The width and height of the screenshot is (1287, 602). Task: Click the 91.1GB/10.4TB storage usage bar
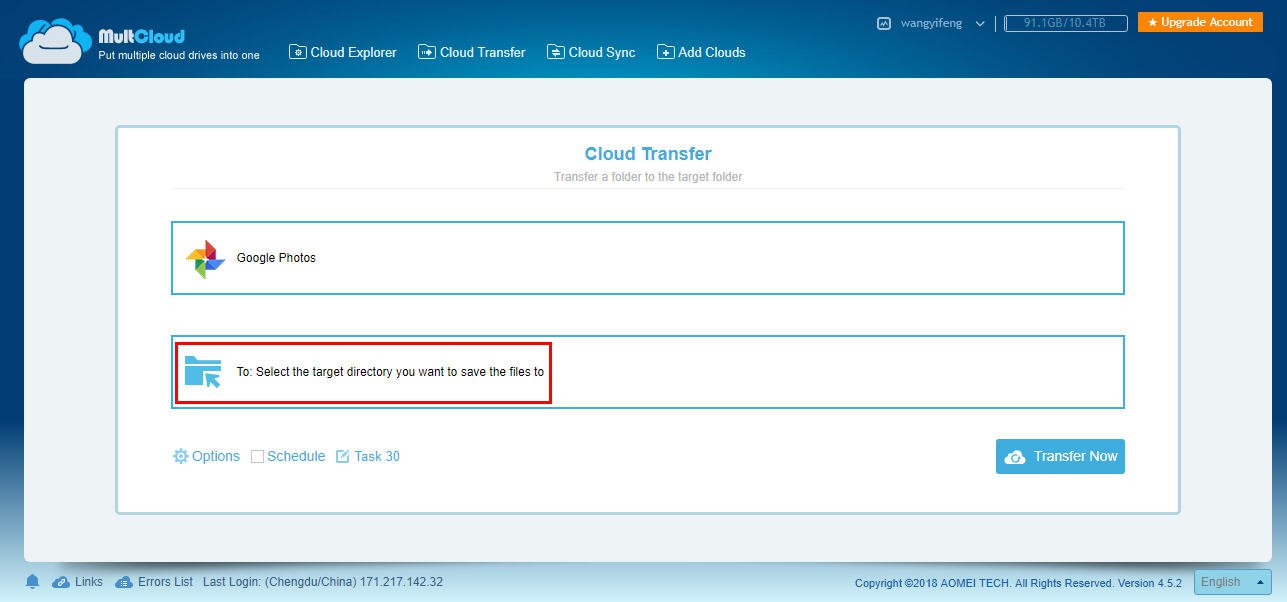point(1065,23)
